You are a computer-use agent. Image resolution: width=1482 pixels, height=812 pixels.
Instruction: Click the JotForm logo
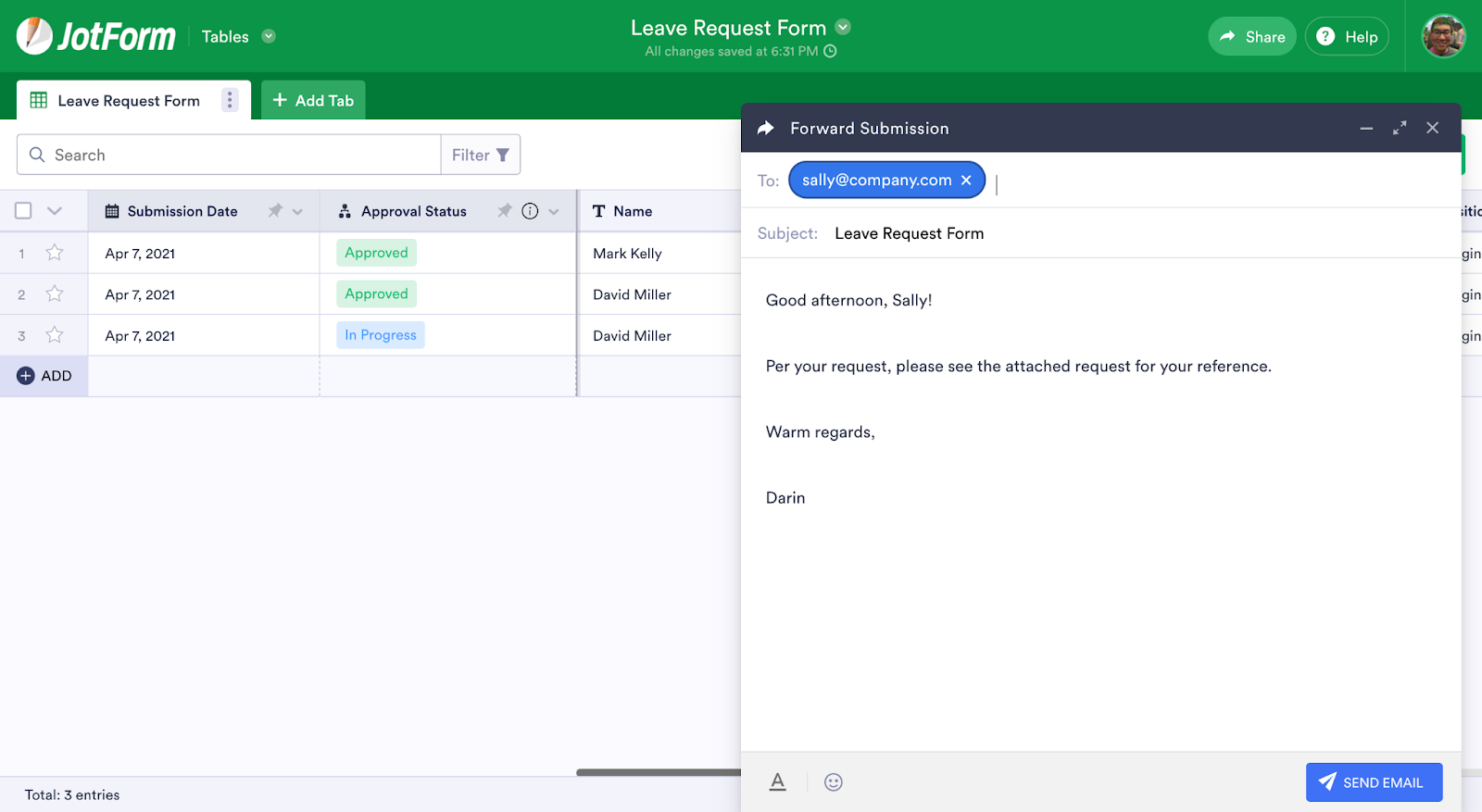click(x=96, y=36)
